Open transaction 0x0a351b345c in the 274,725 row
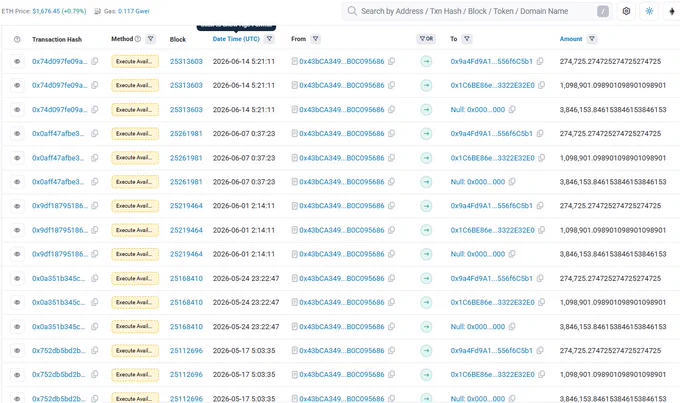680x403 pixels. click(59, 278)
